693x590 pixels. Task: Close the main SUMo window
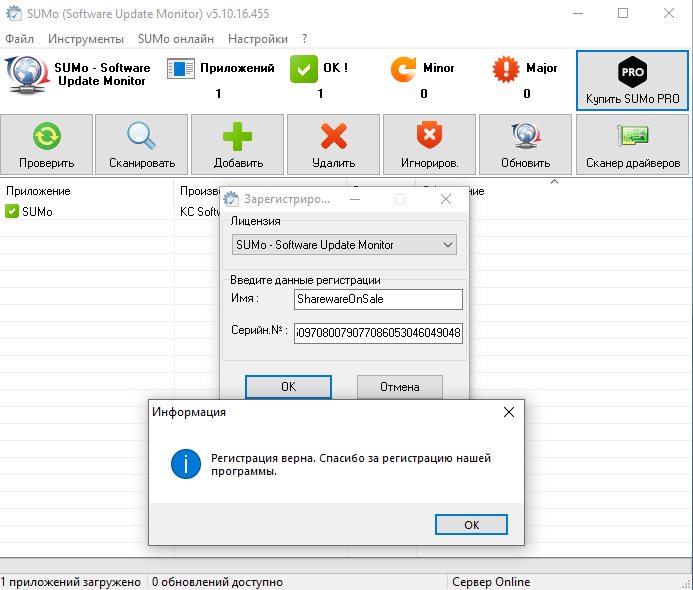point(669,13)
